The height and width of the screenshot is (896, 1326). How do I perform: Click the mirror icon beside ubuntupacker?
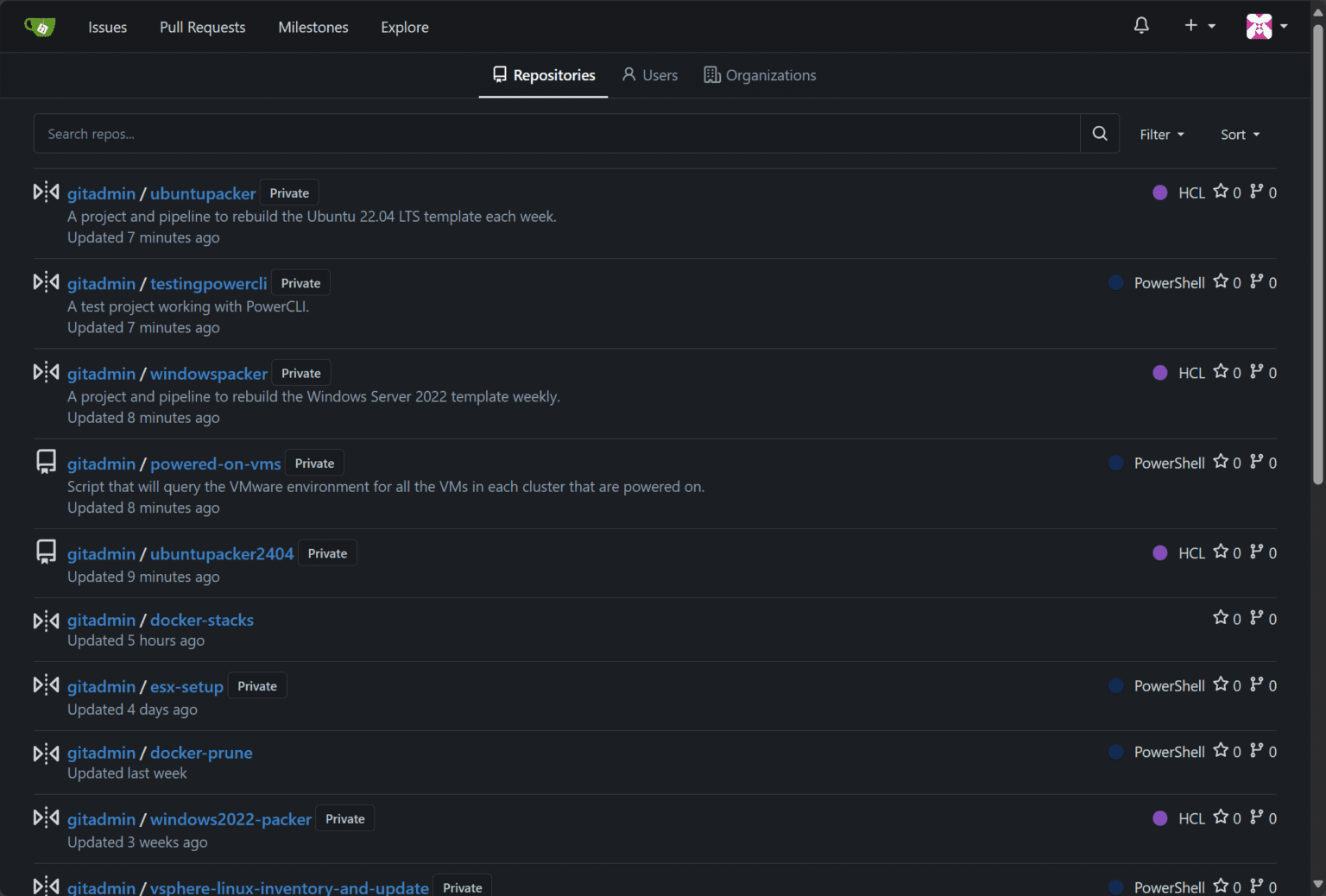click(45, 192)
